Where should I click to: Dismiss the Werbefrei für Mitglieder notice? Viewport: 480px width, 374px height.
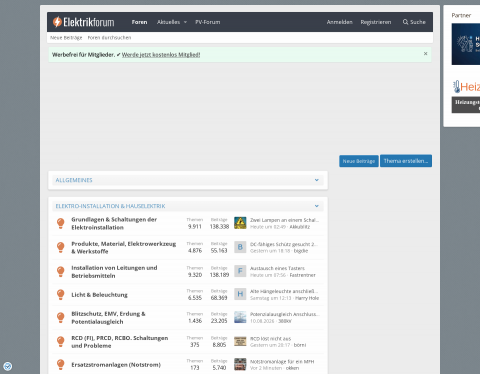(x=425, y=54)
